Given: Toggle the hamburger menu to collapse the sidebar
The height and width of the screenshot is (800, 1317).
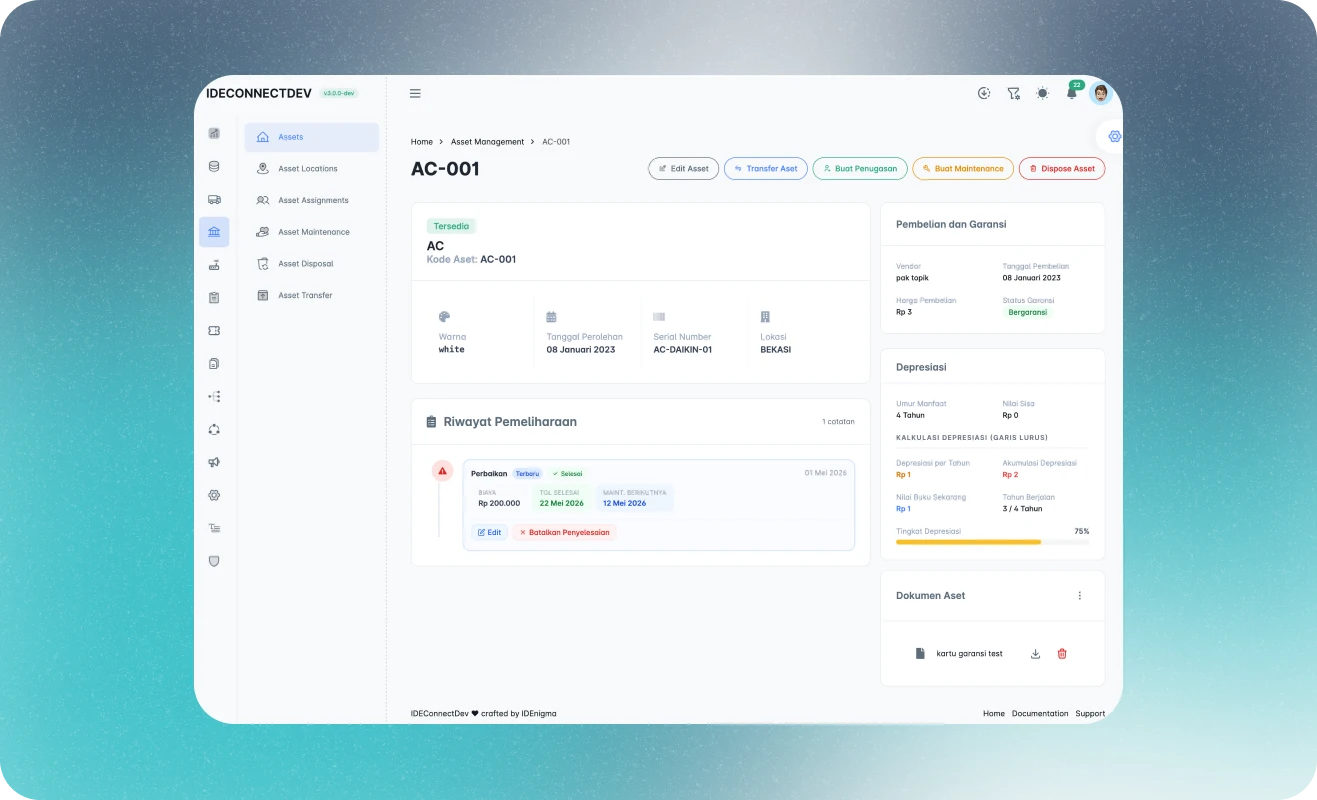Looking at the screenshot, I should point(415,93).
